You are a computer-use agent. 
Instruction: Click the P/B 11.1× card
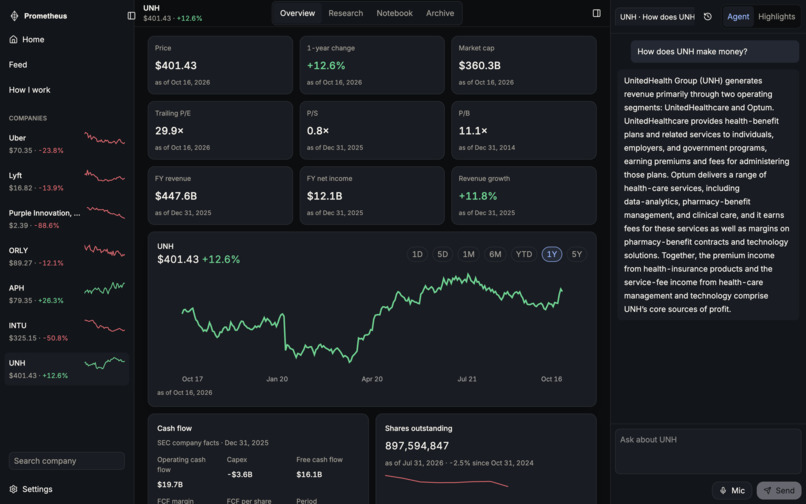[524, 130]
